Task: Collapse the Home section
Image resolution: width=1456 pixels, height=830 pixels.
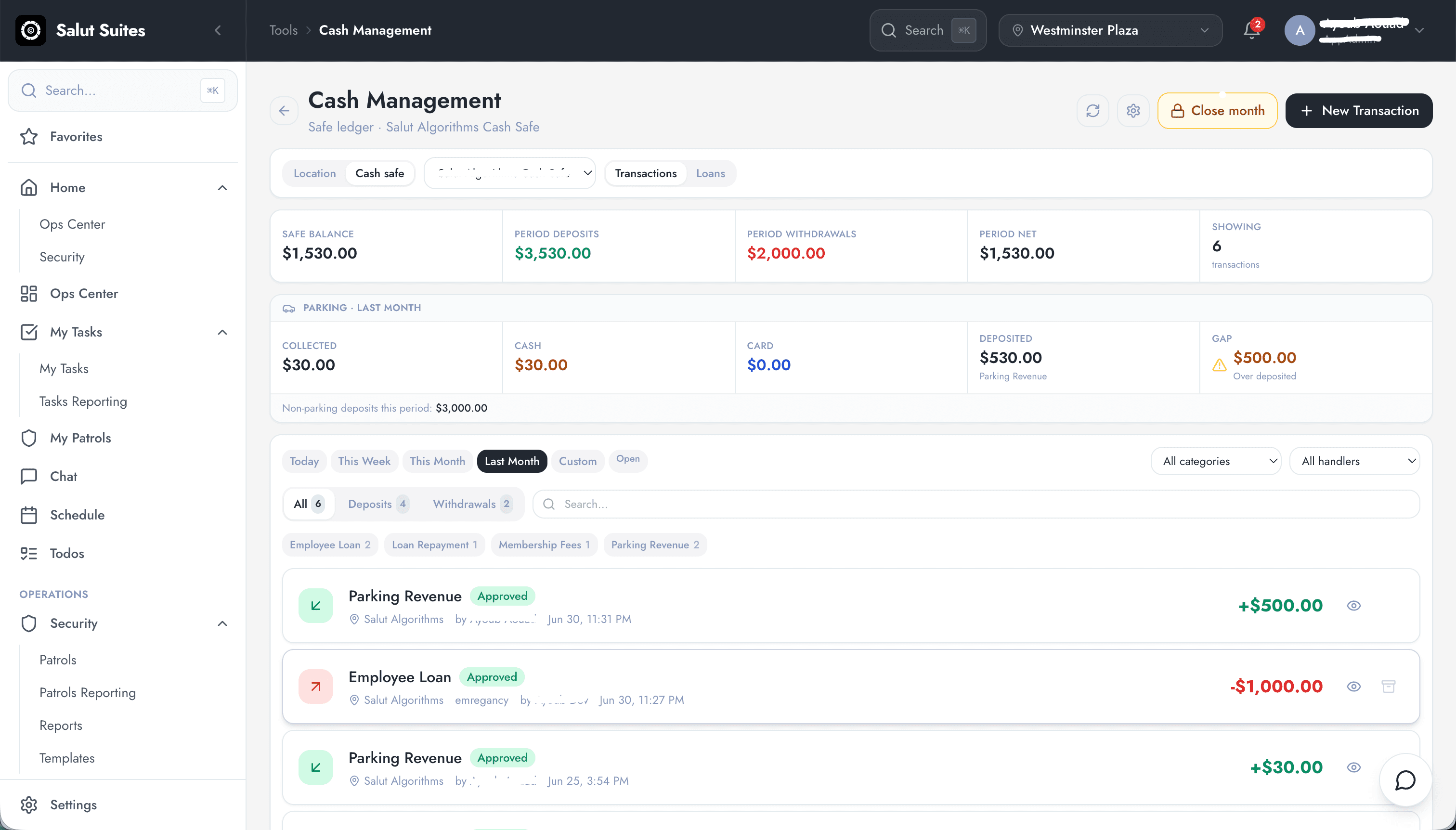Action: (222, 188)
